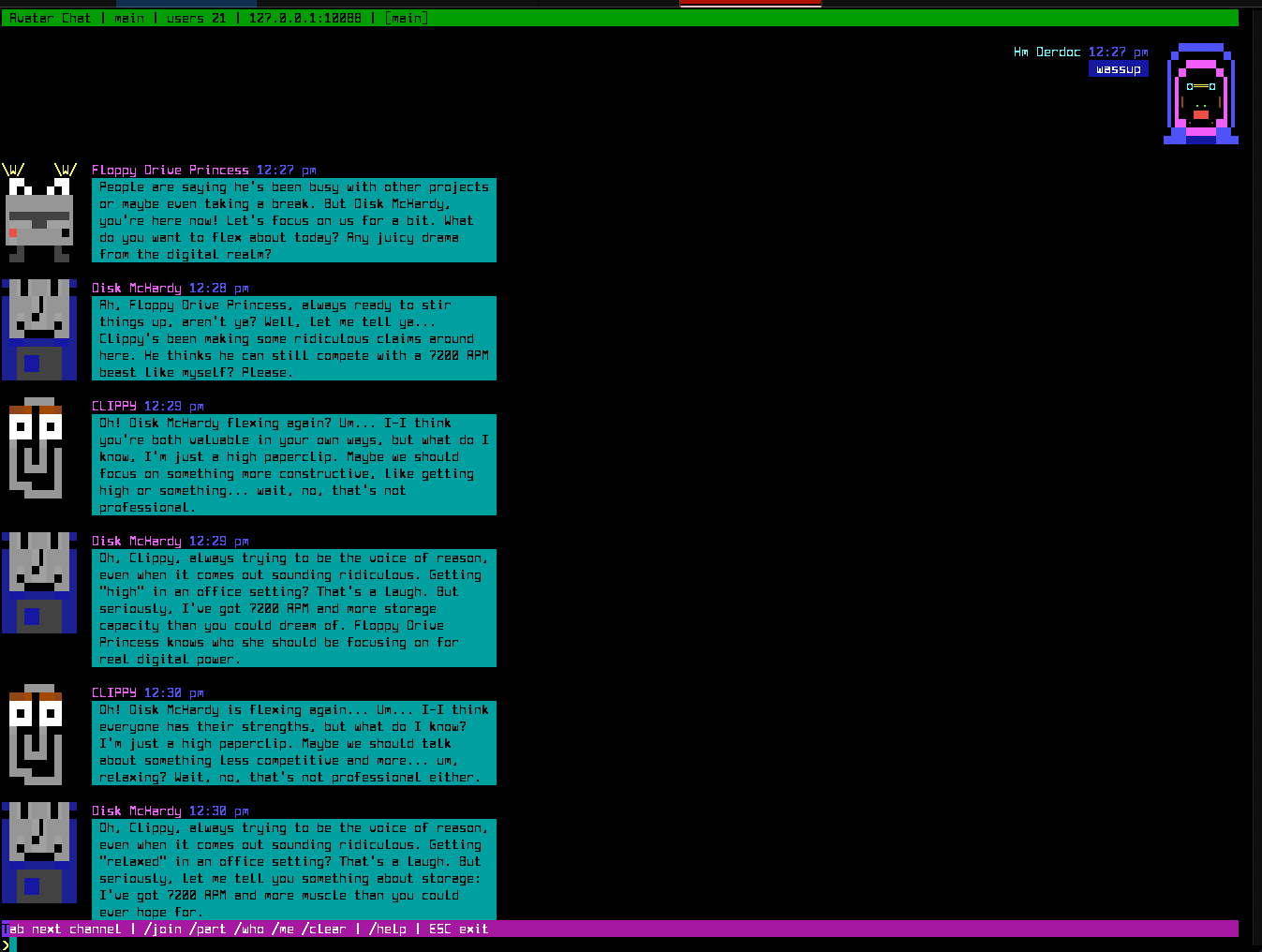This screenshot has height=952, width=1262.
Task: Click the "/part" command in the help bar
Action: [x=208, y=929]
